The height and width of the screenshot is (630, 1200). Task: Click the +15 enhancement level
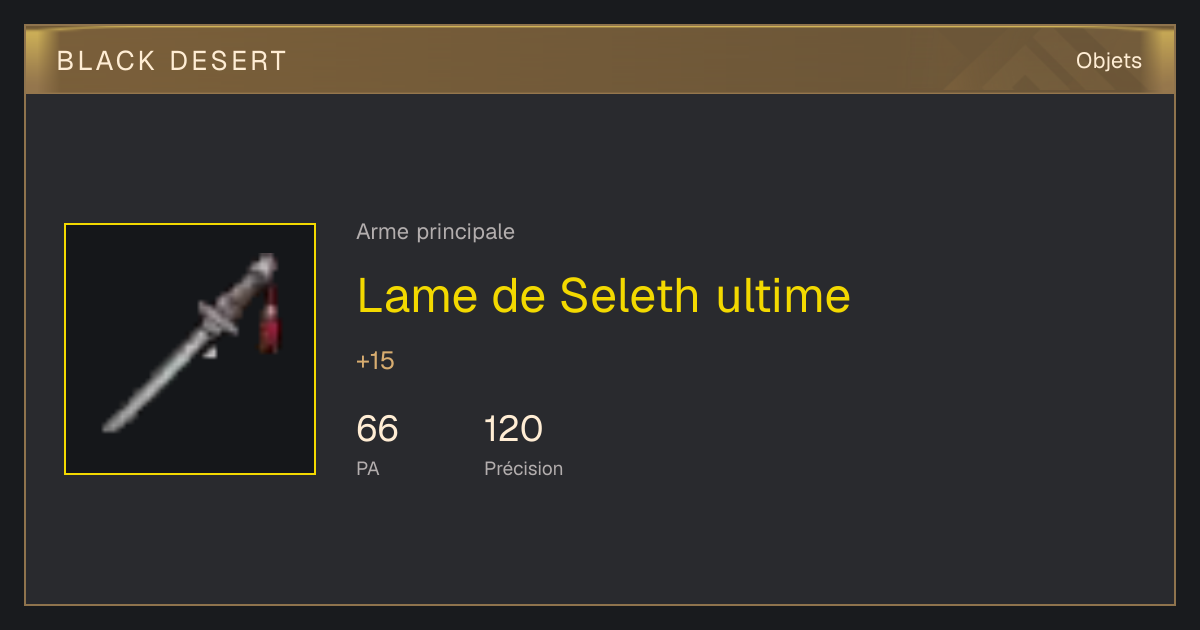pyautogui.click(x=375, y=361)
